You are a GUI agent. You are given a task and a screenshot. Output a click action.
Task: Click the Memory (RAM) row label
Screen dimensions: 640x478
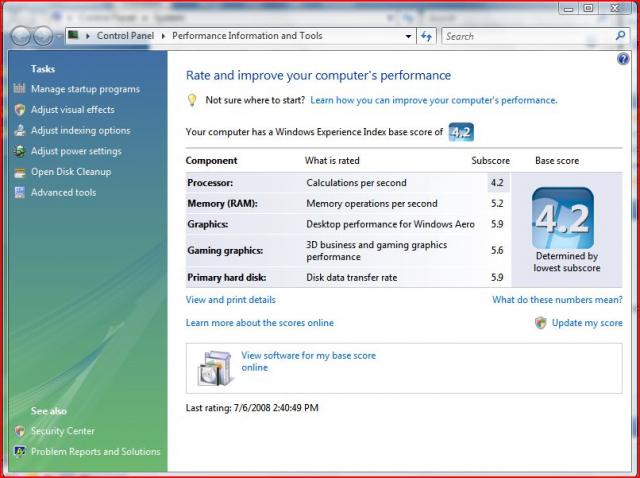222,203
